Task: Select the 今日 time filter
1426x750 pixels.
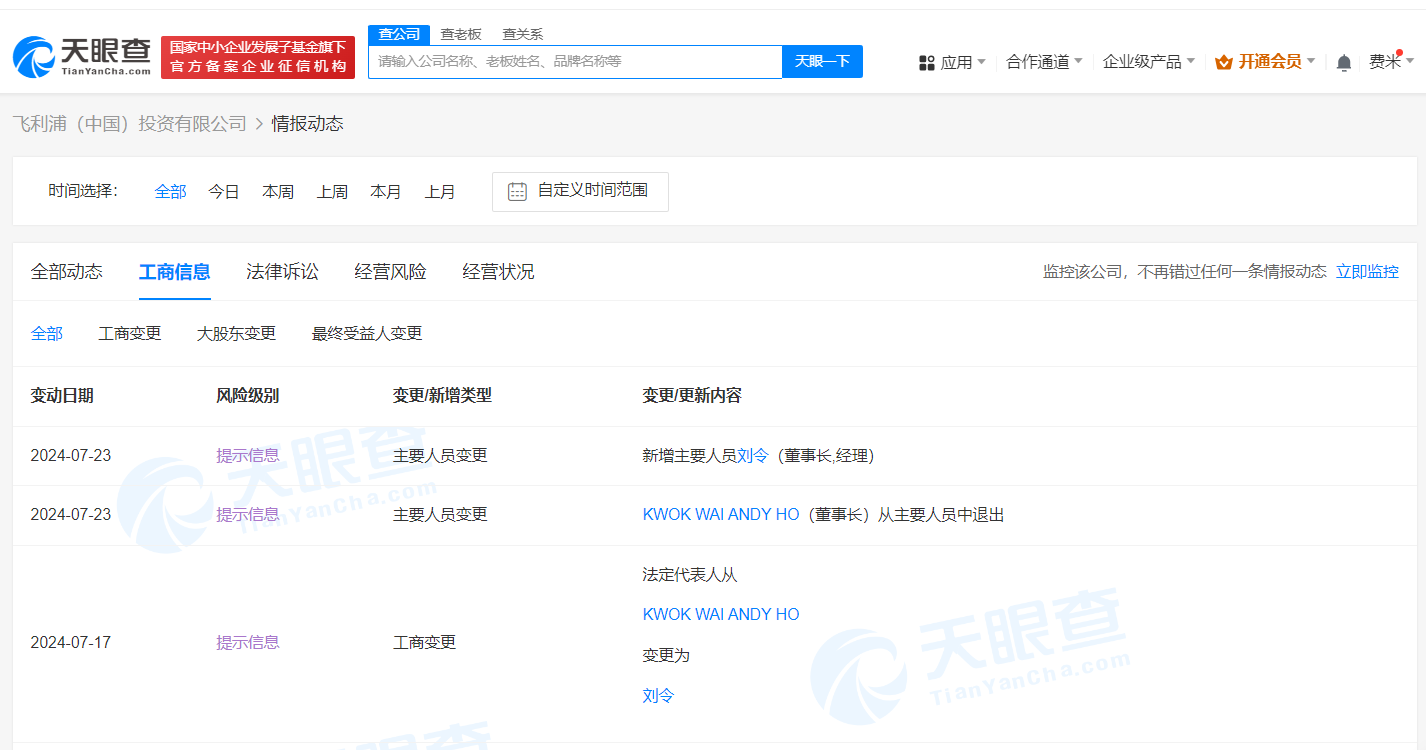Action: point(224,191)
